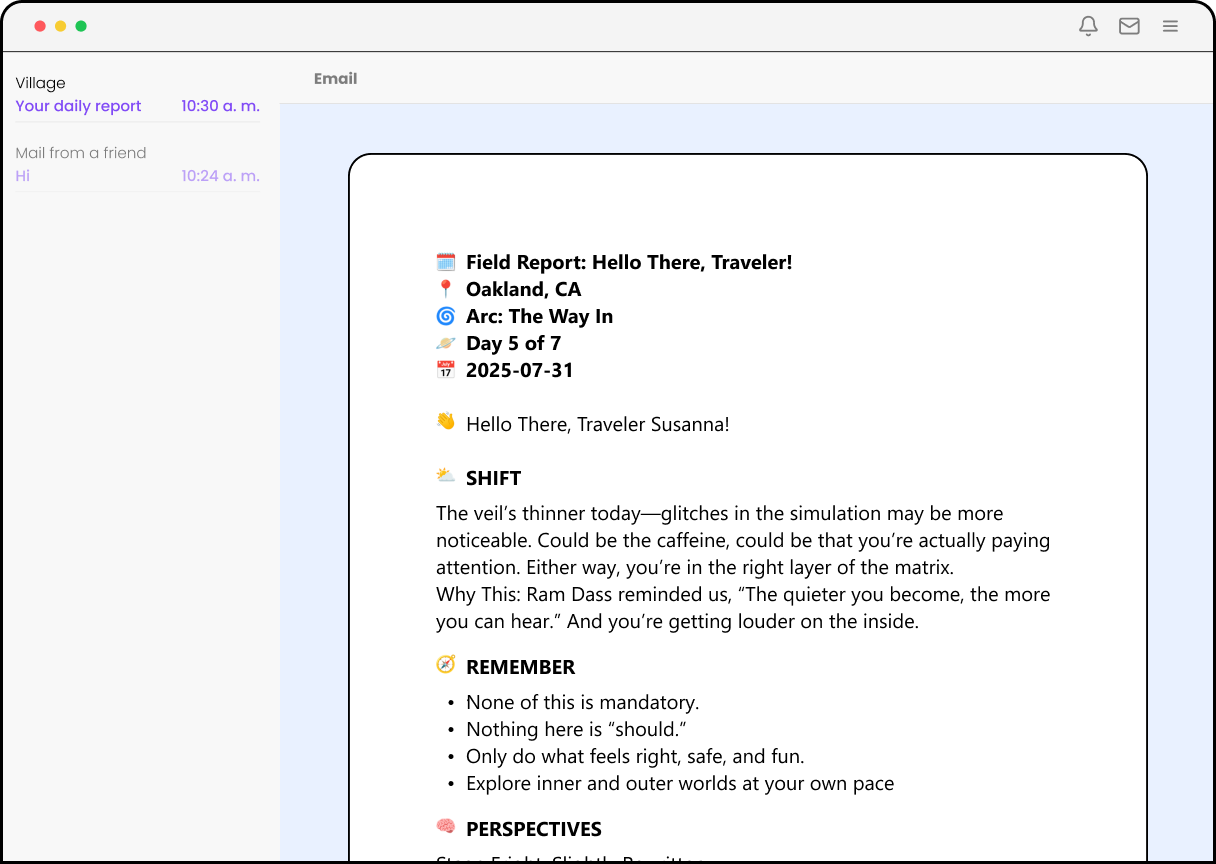1216x864 pixels.
Task: Click the yellow minimize window dot
Action: (x=60, y=26)
